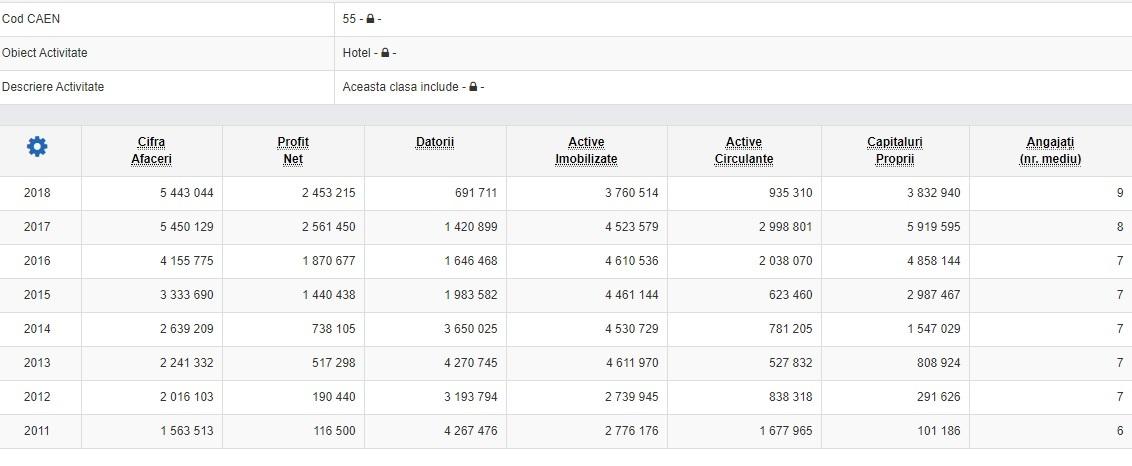Viewport: 1132px width, 466px height.
Task: Click the Angajati (nr. mediu) header
Action: (x=1049, y=151)
